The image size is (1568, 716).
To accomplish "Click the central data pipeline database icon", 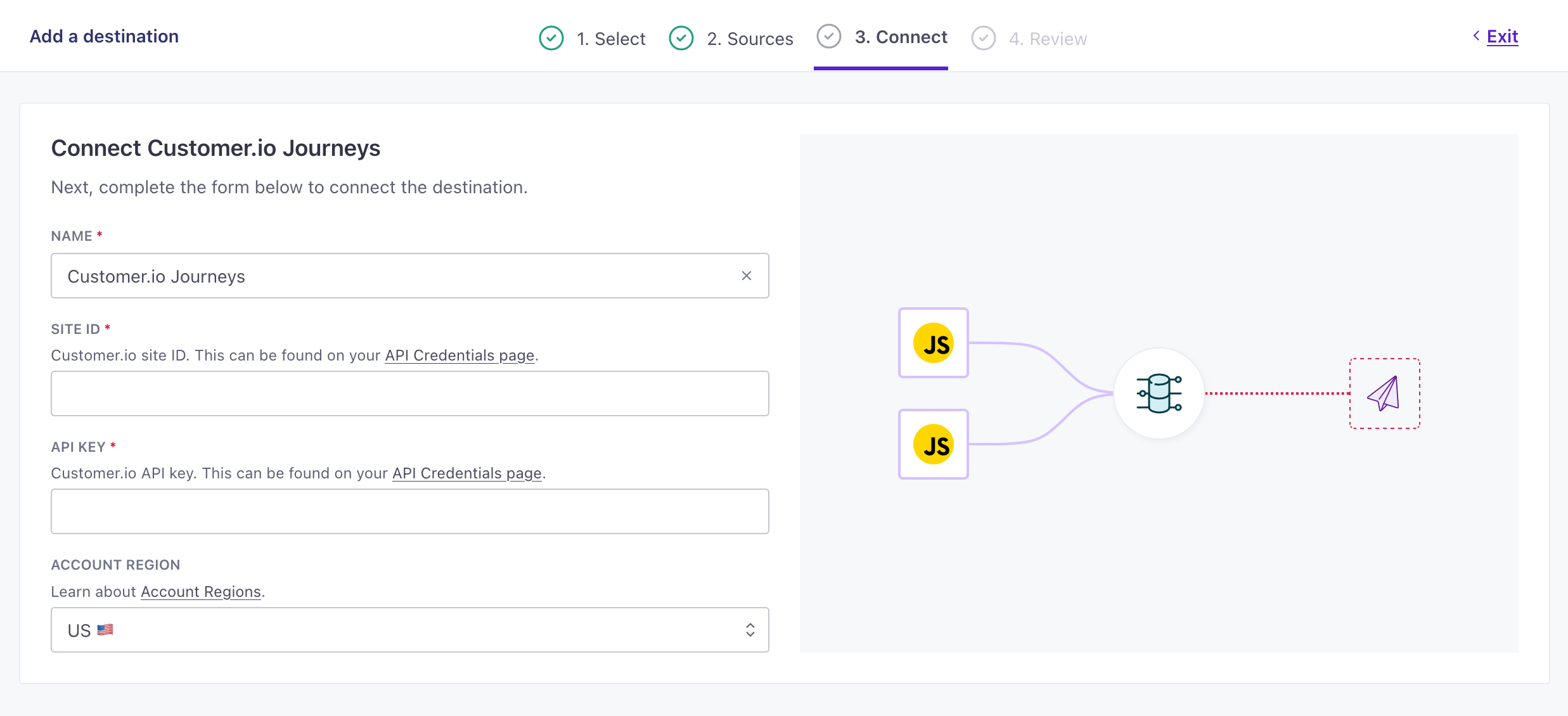I will (x=1159, y=393).
